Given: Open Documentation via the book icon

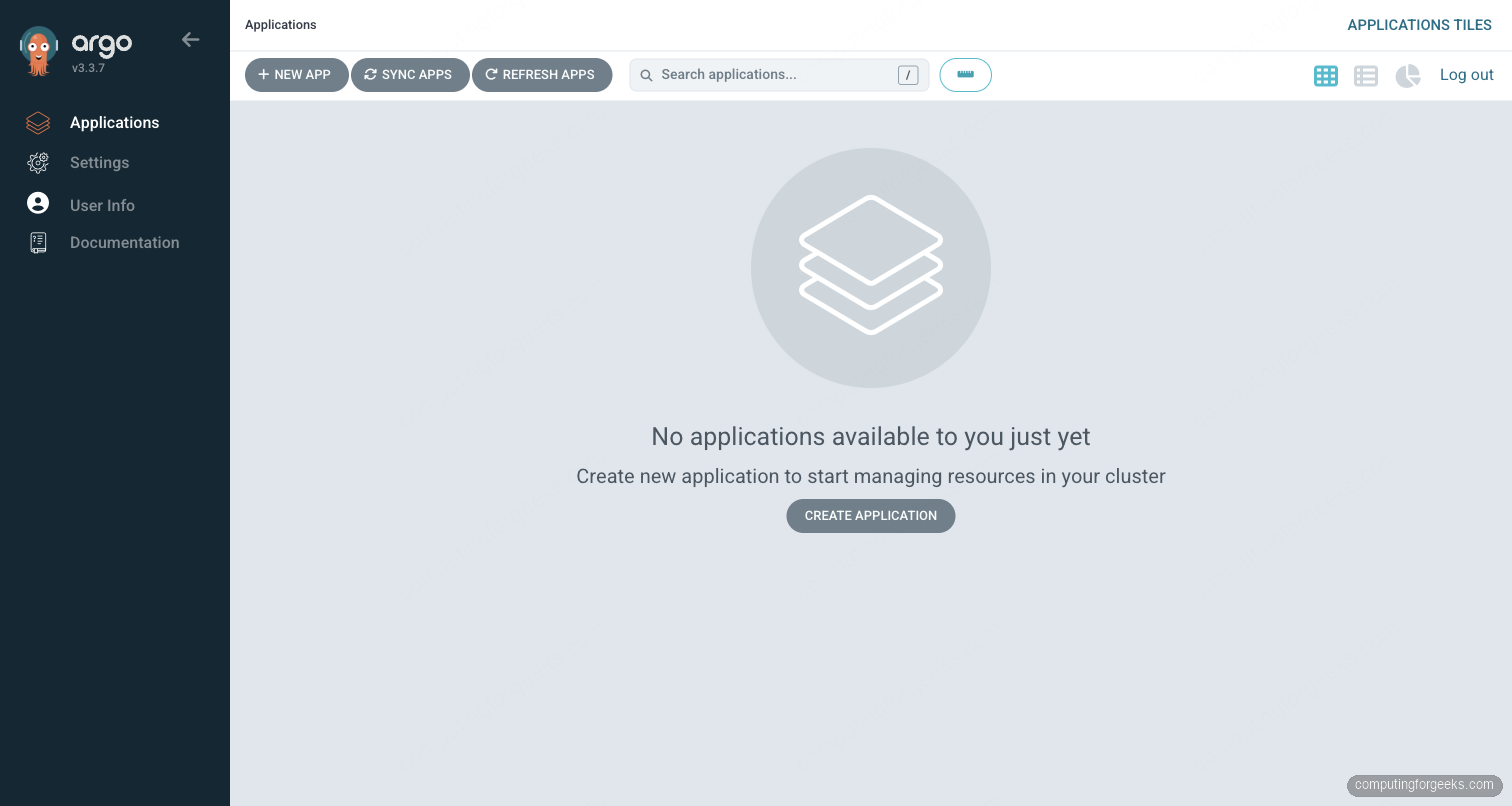Looking at the screenshot, I should 38,242.
